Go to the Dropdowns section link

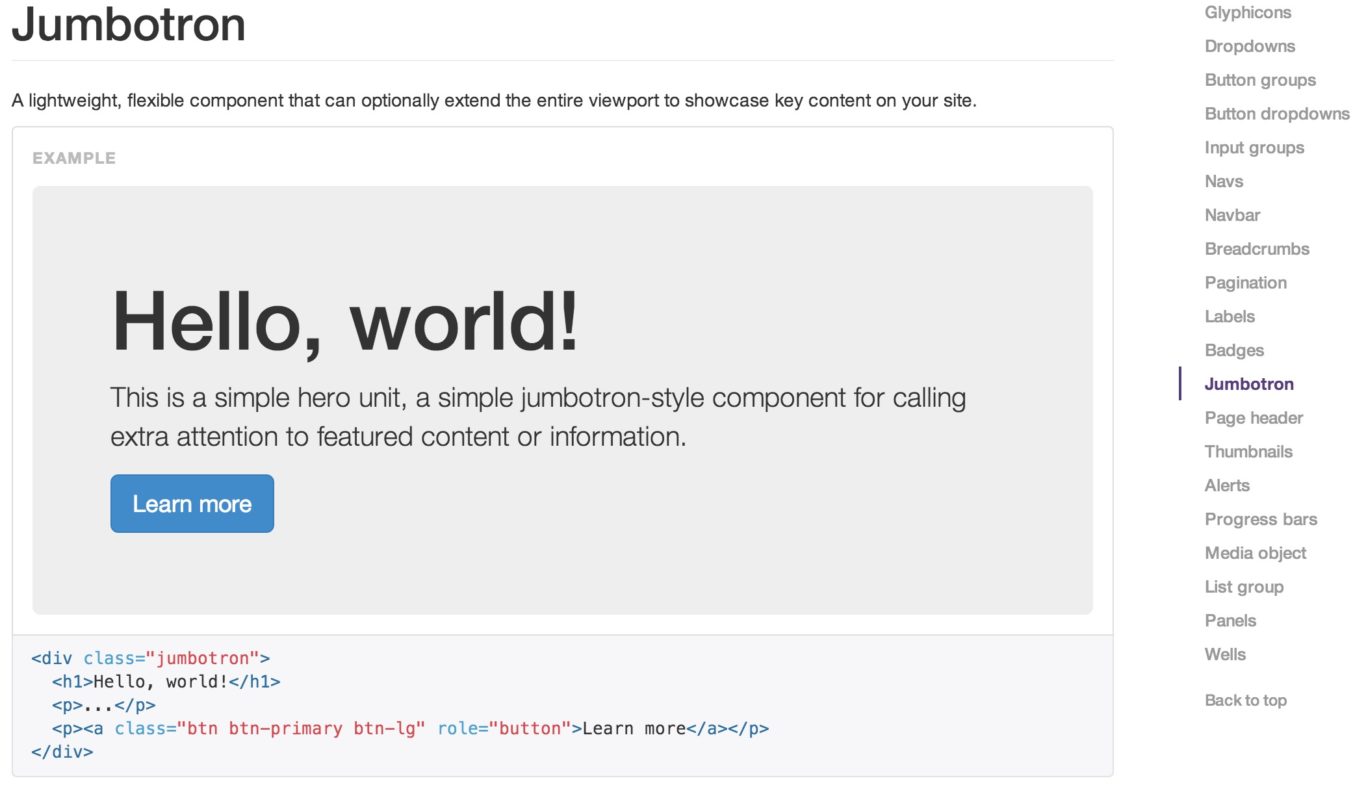pos(1249,47)
